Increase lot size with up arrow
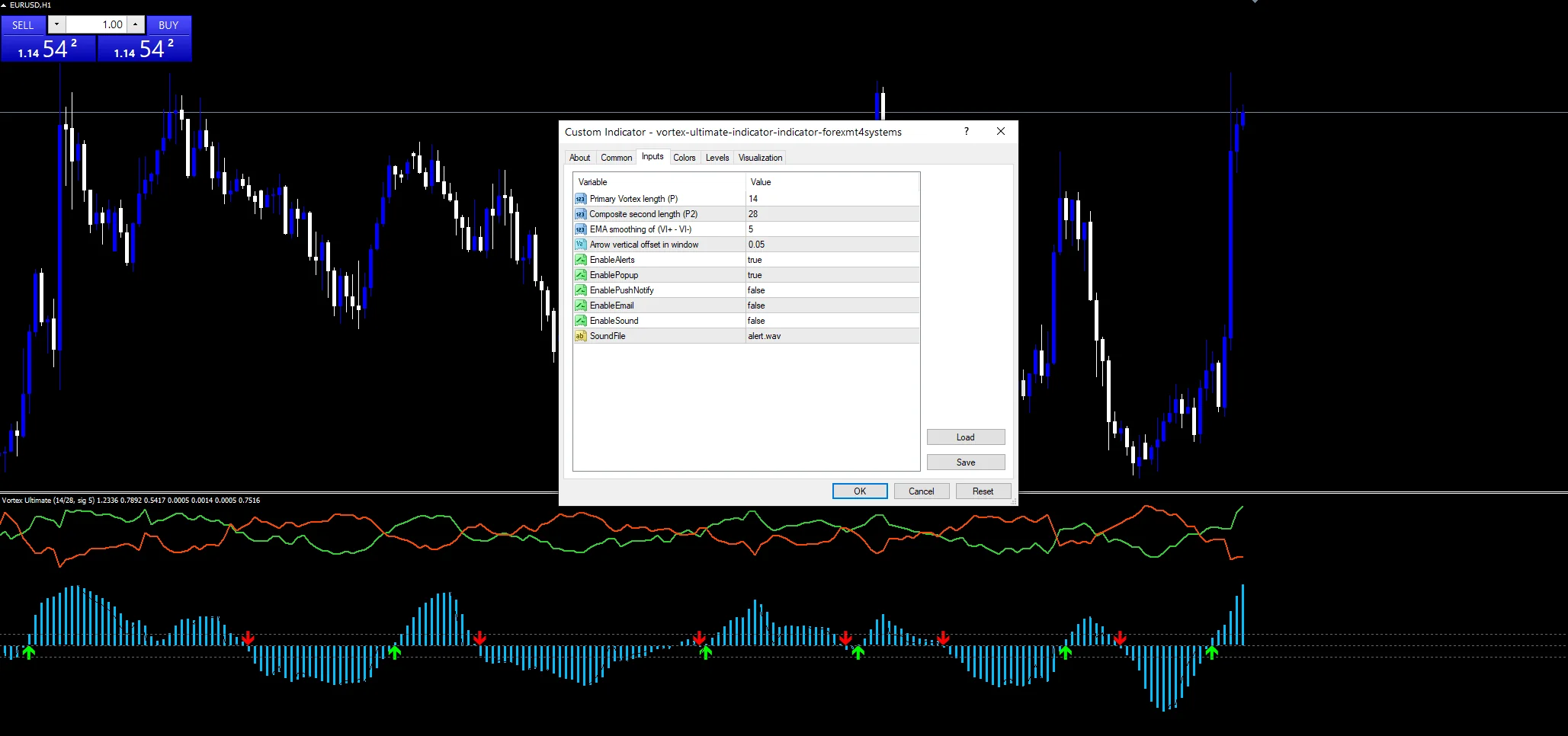The width and height of the screenshot is (1568, 736). pyautogui.click(x=135, y=25)
